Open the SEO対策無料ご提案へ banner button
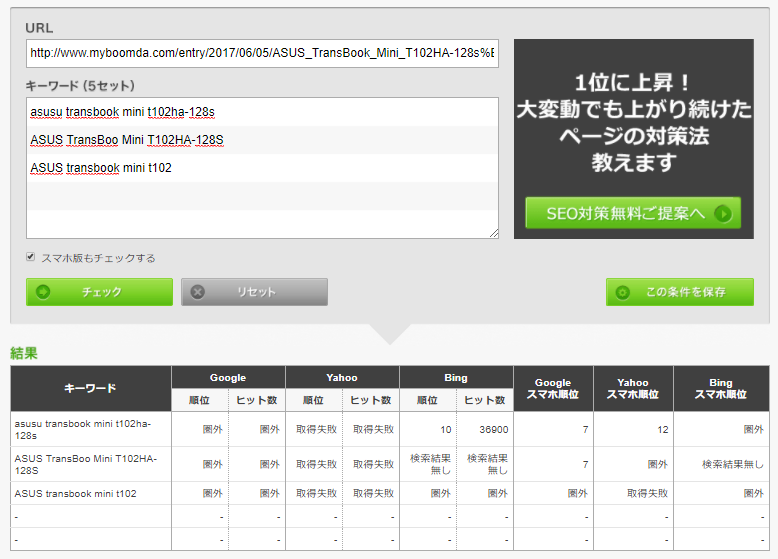The width and height of the screenshot is (778, 559). (633, 213)
